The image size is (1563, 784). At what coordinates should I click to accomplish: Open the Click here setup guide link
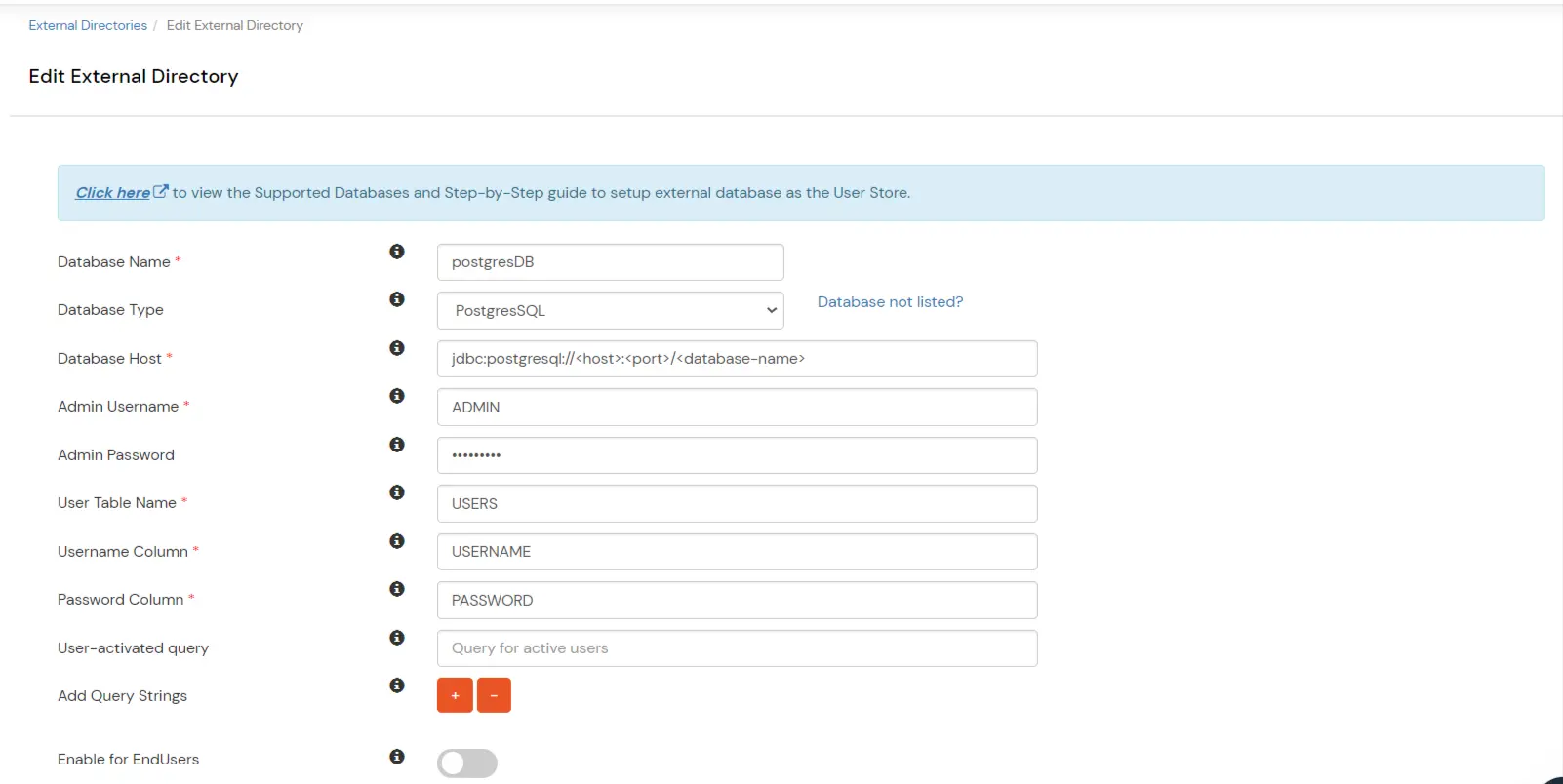click(113, 193)
